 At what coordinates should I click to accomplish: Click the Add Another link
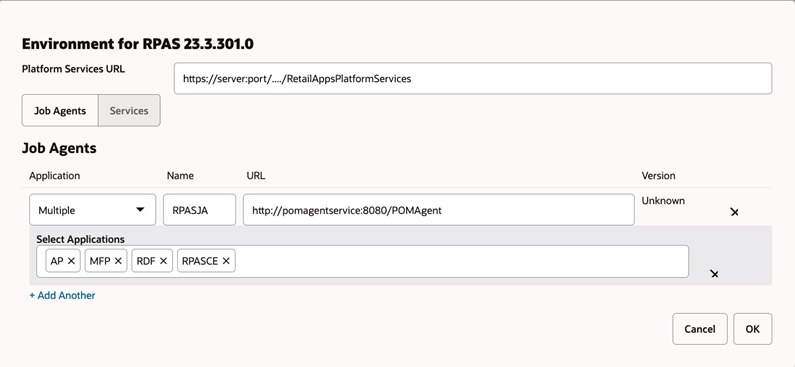(x=62, y=295)
